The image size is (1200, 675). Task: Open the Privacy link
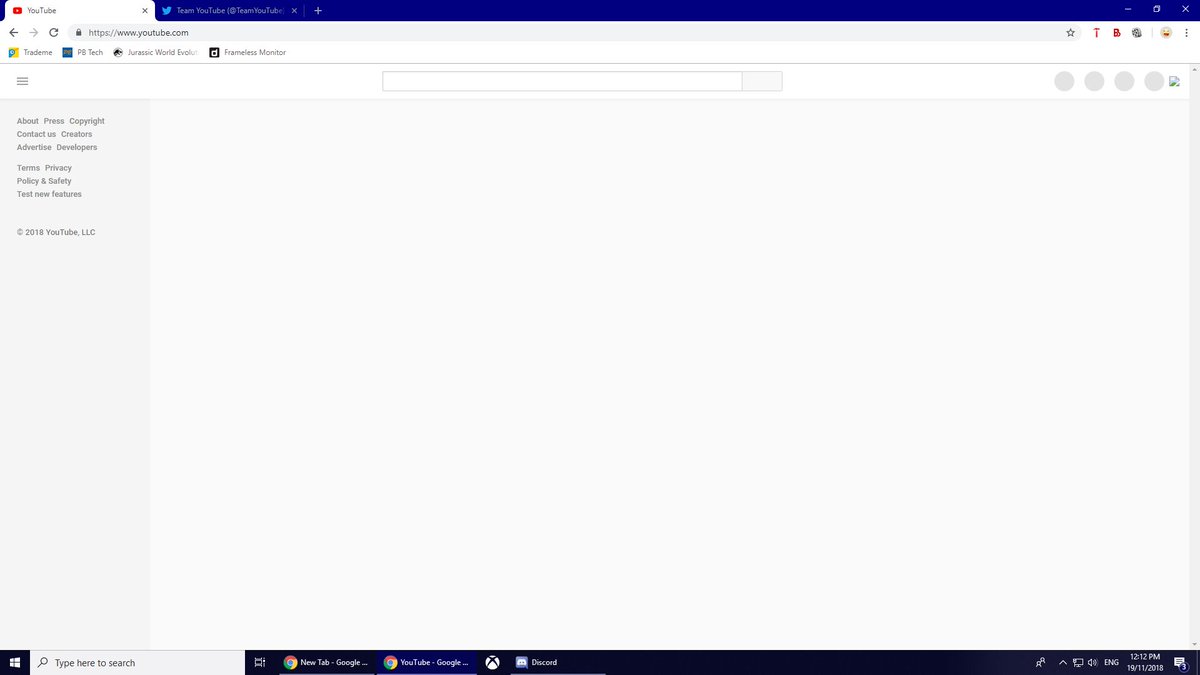click(x=58, y=168)
